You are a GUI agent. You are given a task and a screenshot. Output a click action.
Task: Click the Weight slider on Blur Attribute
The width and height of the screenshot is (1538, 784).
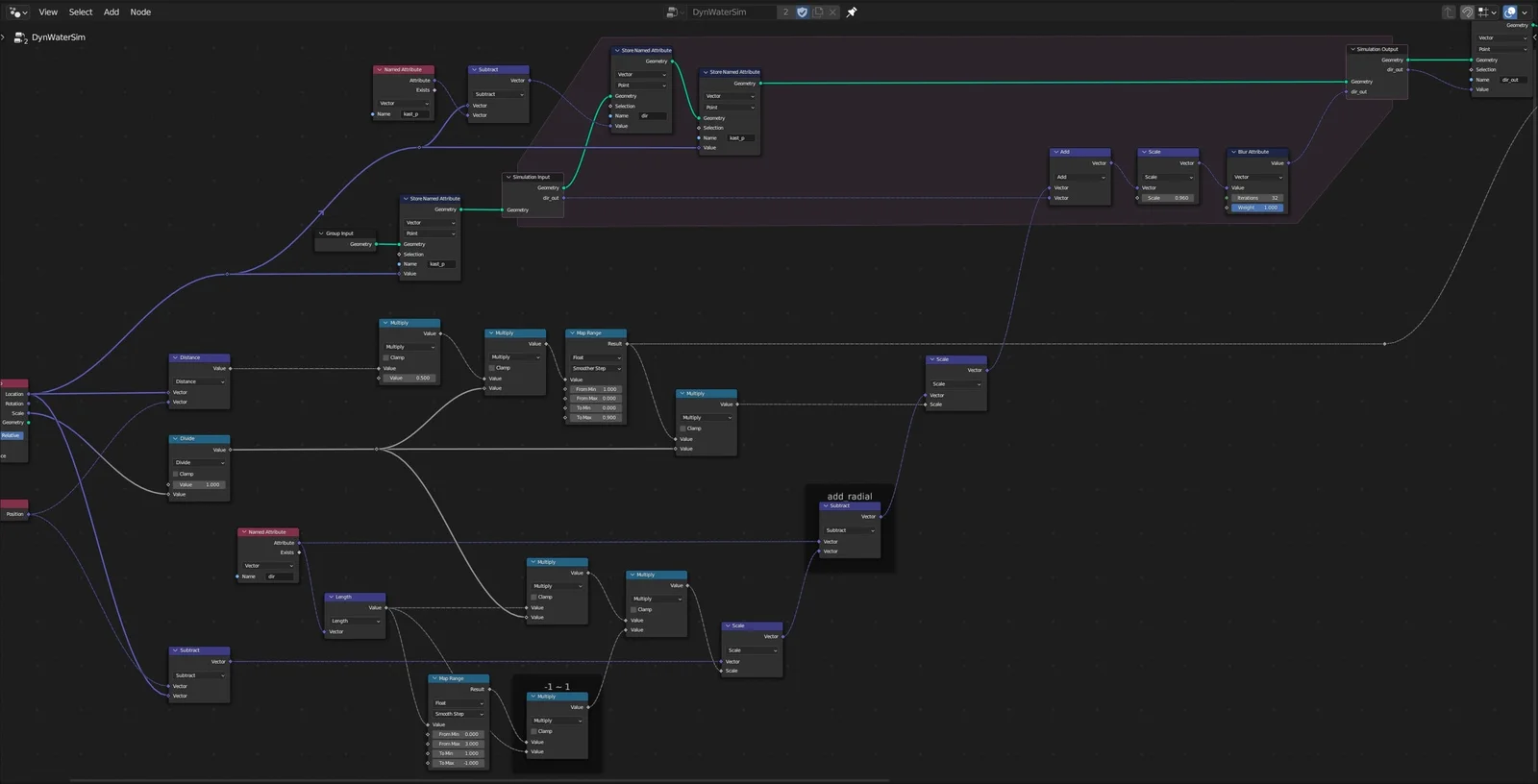pos(1257,208)
